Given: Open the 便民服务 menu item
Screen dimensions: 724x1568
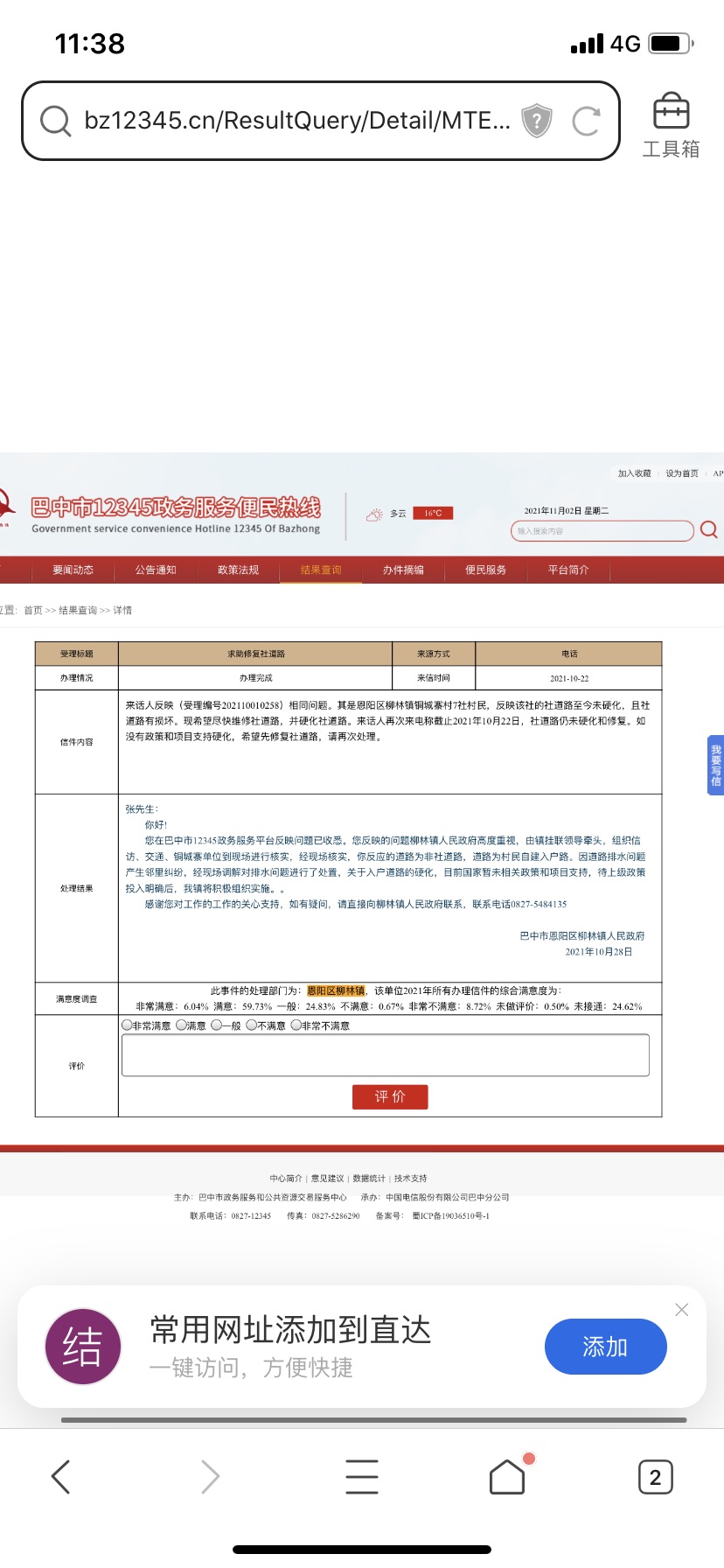Looking at the screenshot, I should 485,570.
